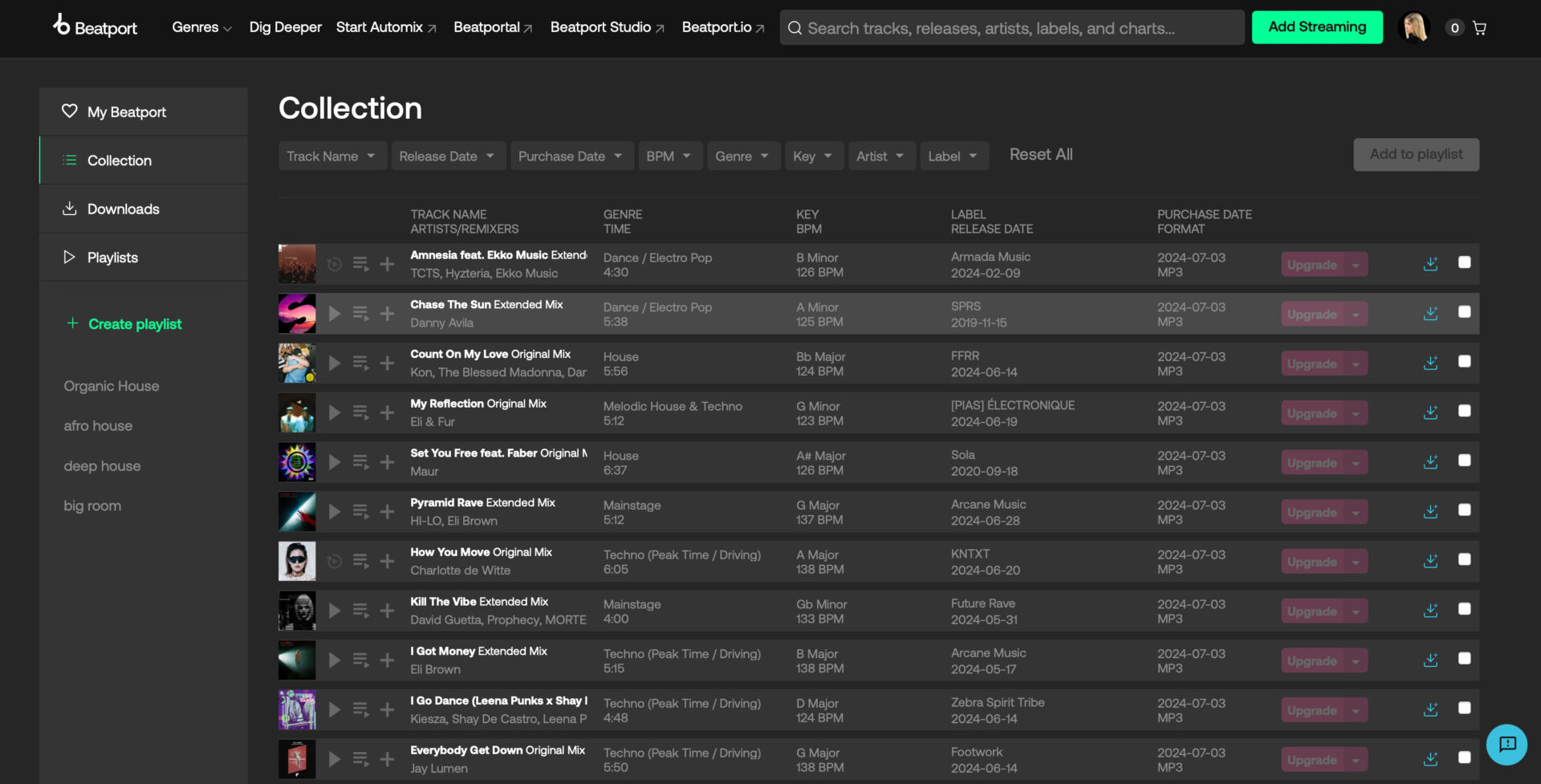Screen dimensions: 1541x784
Task: Select the checkbox for Amnesia feat. Ekko Music
Action: (1466, 262)
